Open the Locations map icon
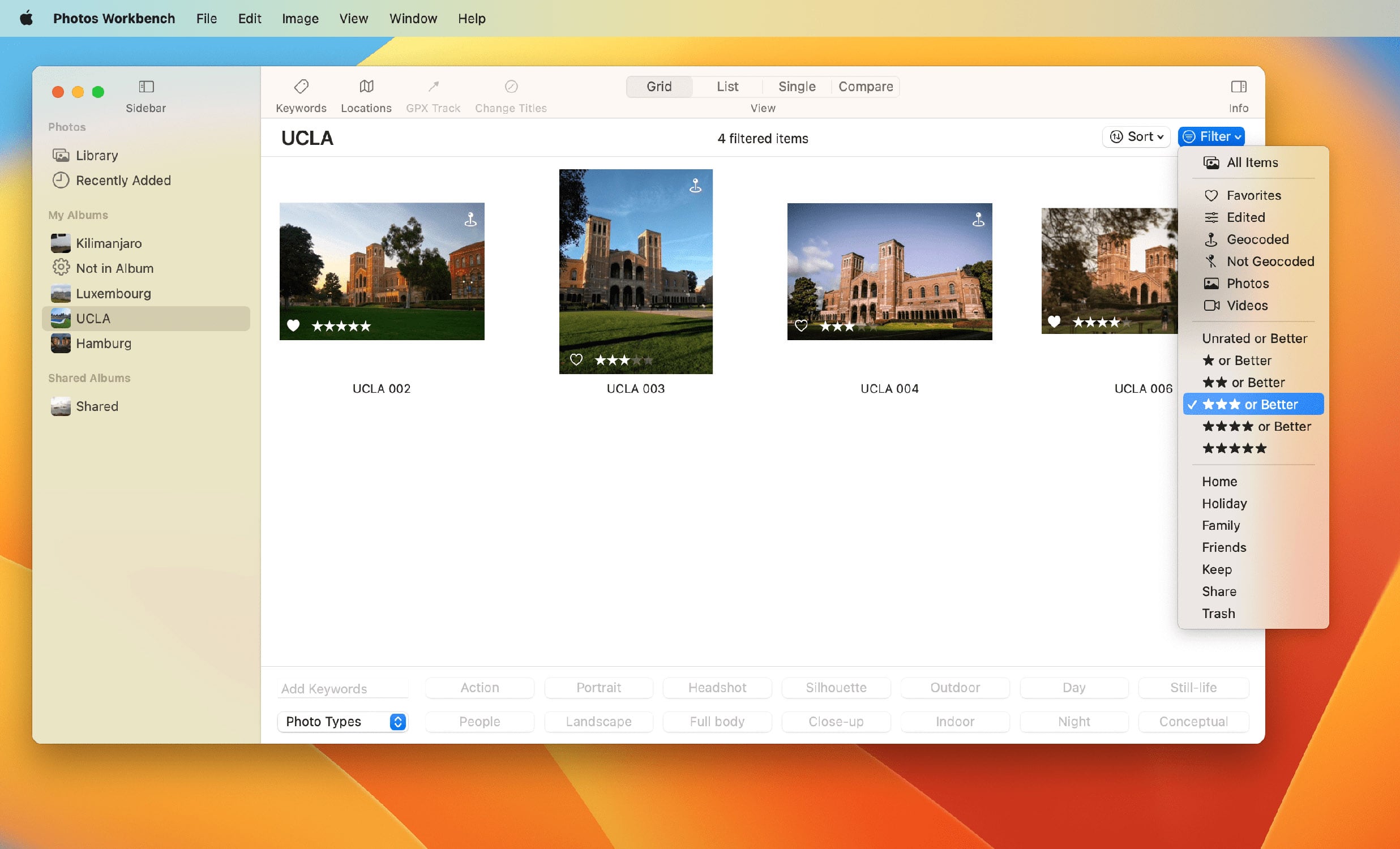The width and height of the screenshot is (1400, 849). coord(366,87)
